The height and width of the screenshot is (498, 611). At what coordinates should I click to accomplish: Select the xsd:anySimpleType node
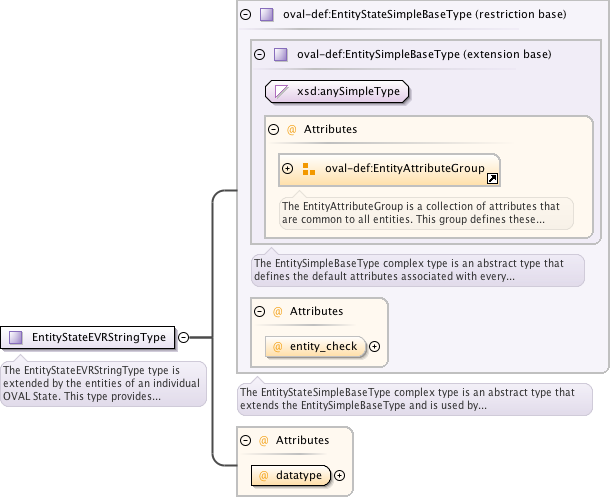338,92
